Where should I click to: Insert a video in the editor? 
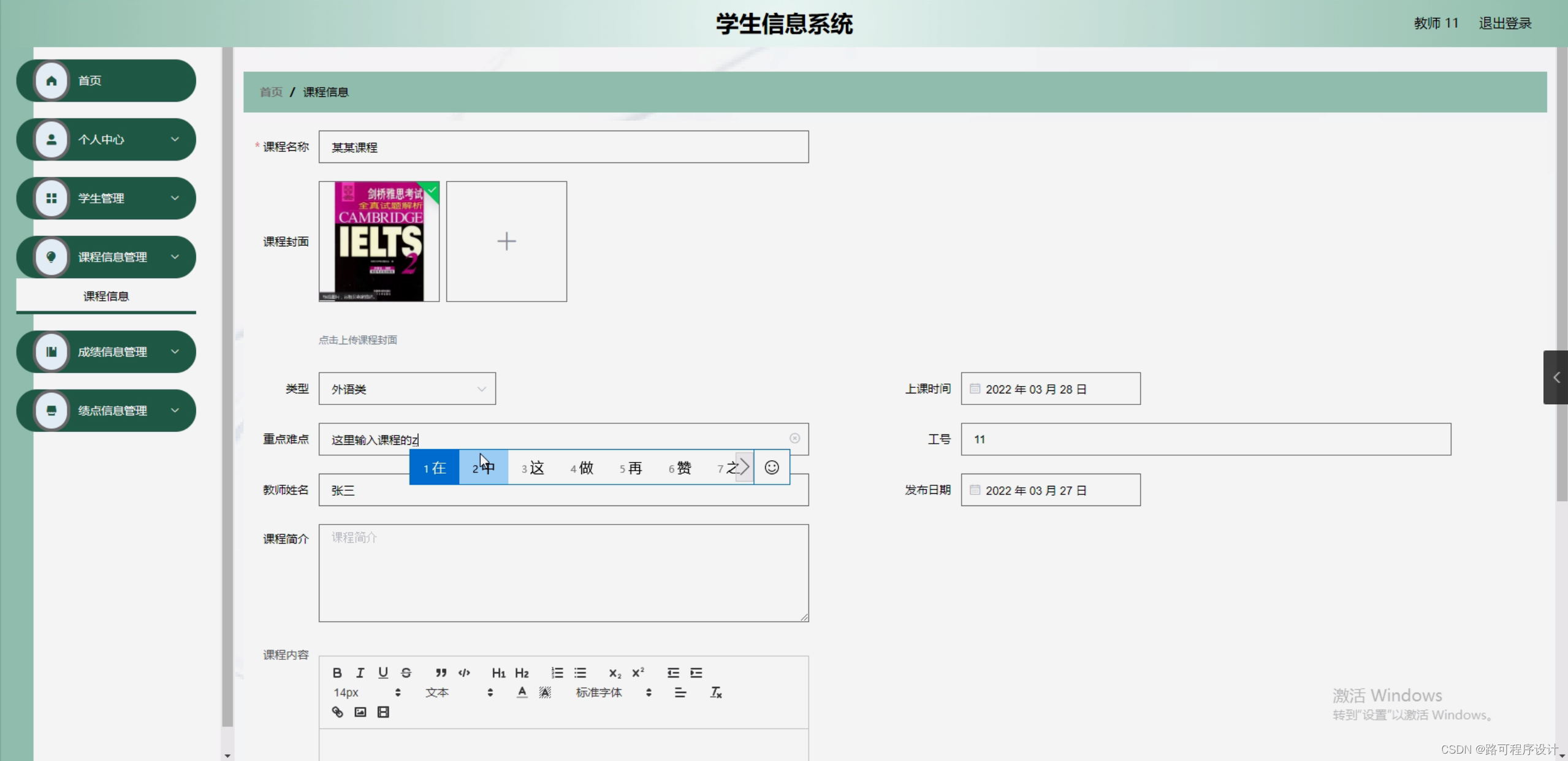(x=382, y=712)
